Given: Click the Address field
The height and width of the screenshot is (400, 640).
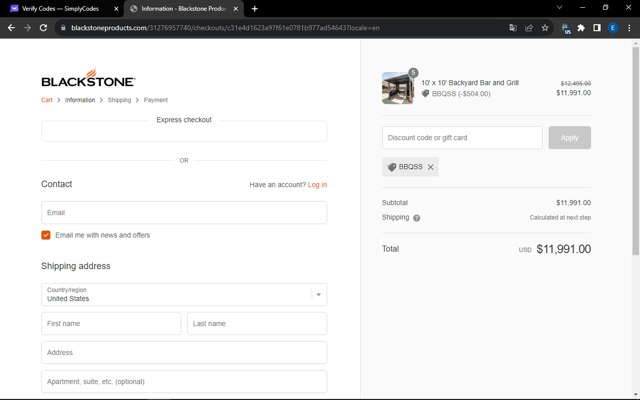Looking at the screenshot, I should 184,353.
